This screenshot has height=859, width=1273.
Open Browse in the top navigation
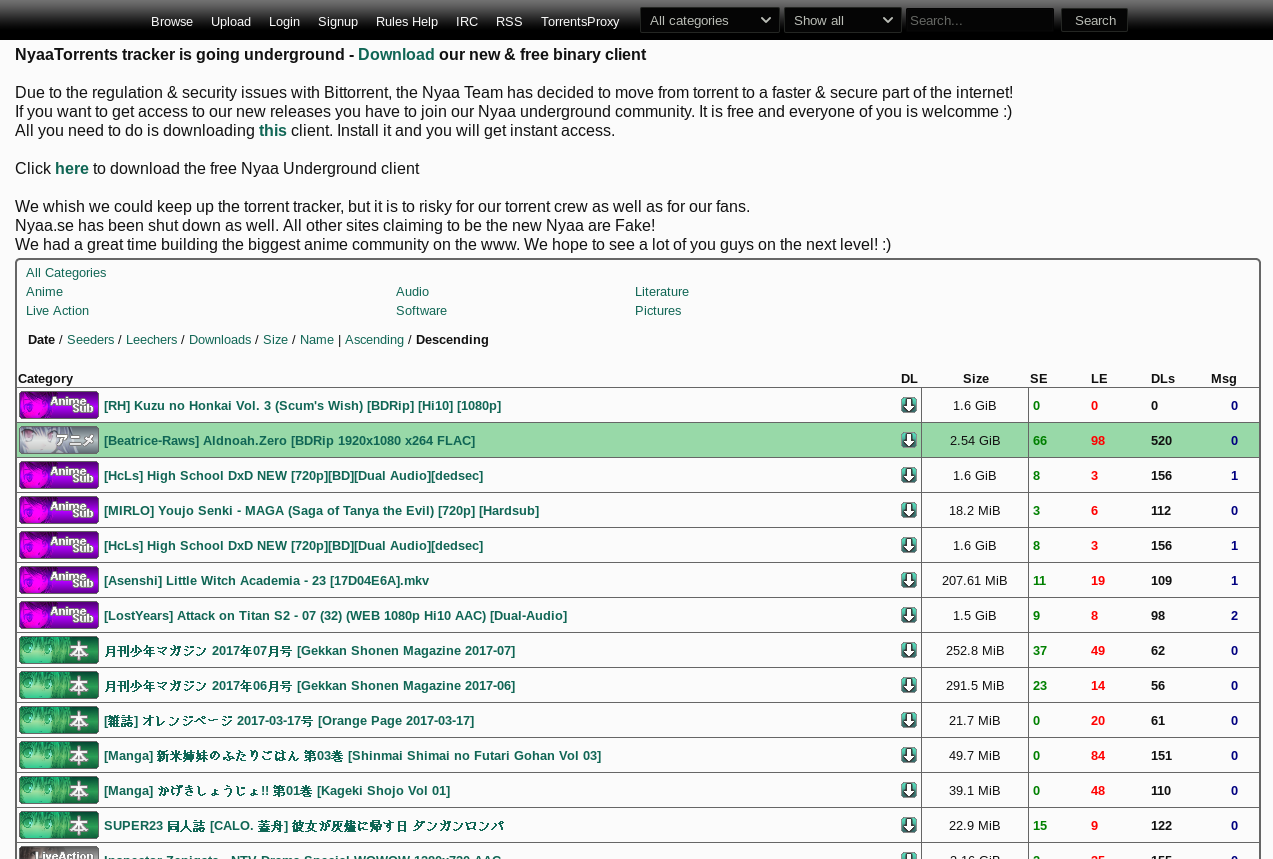point(172,21)
